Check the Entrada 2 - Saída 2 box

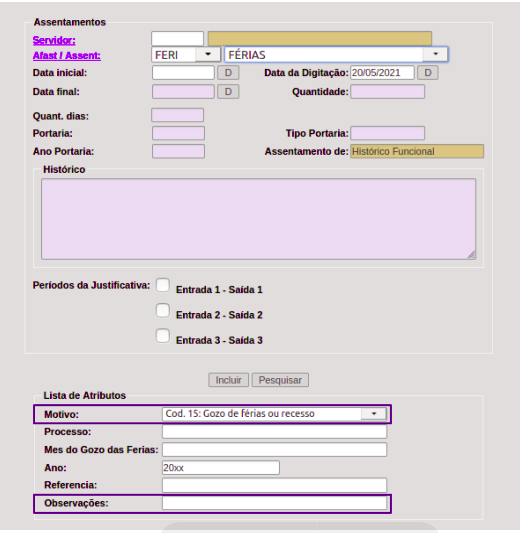click(163, 310)
